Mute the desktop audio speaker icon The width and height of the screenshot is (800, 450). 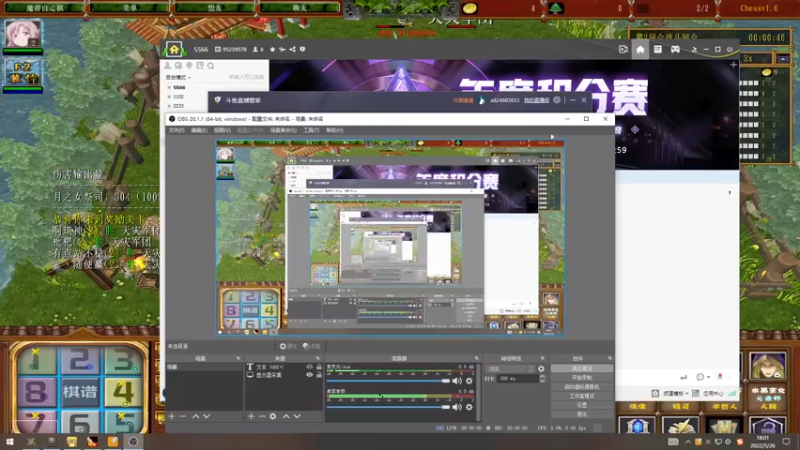click(457, 407)
